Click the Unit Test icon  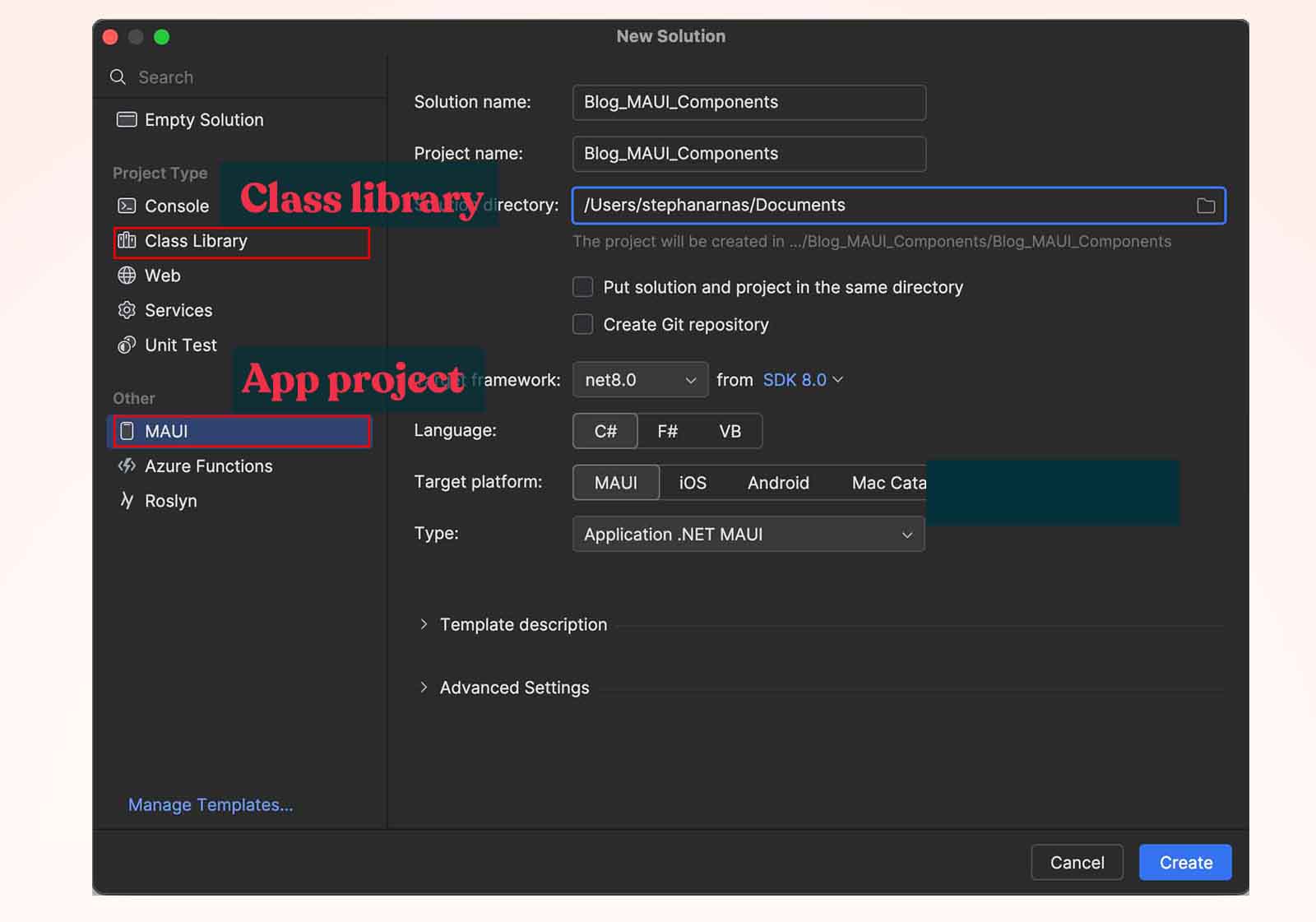coord(127,345)
